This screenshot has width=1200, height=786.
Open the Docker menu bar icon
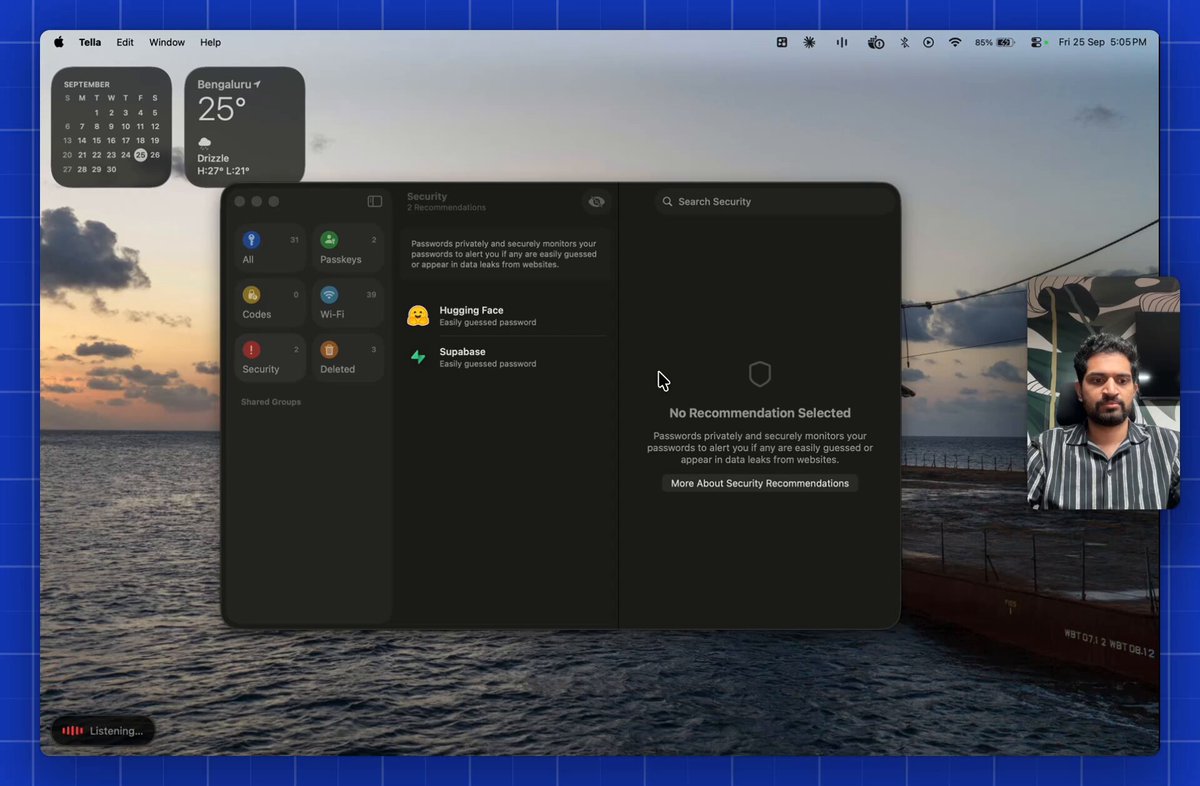(875, 42)
